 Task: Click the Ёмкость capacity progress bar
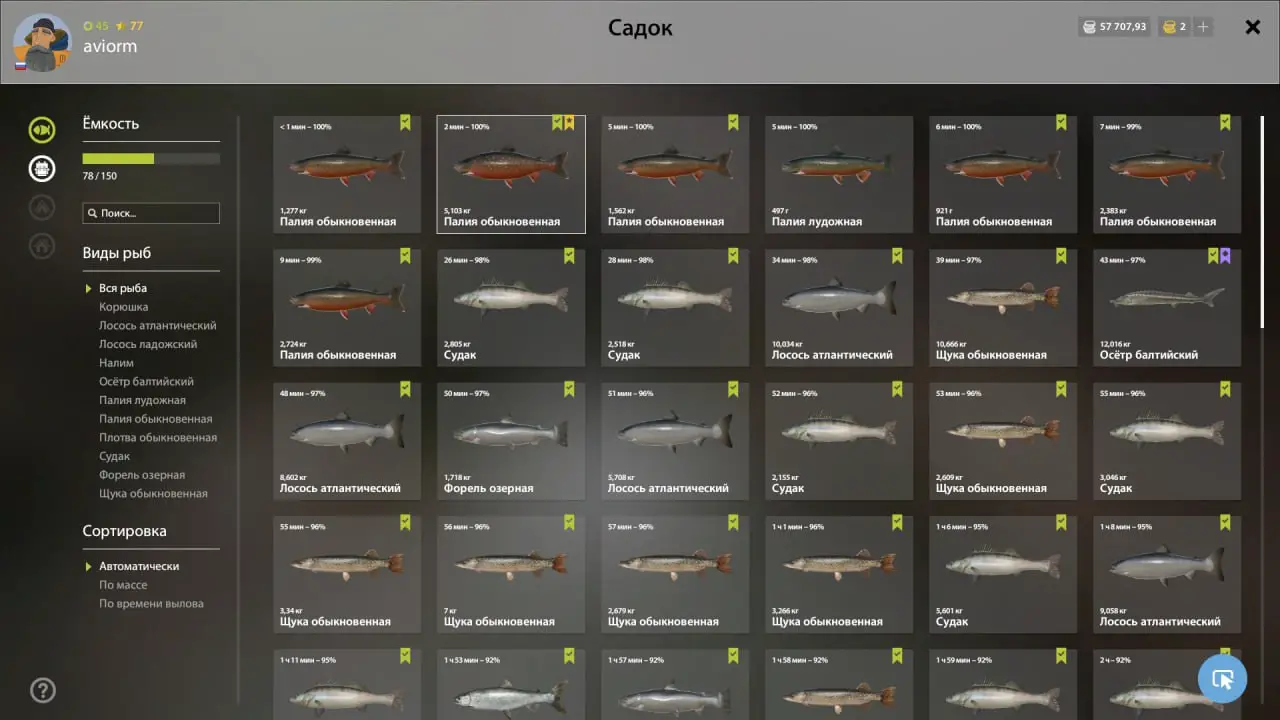(151, 158)
